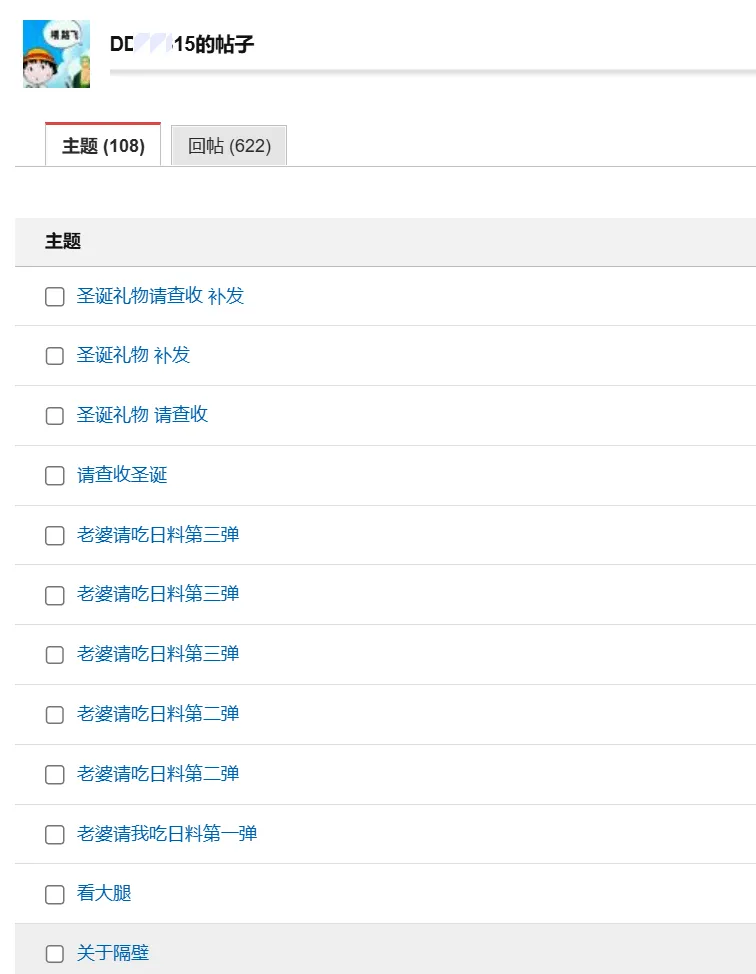Open the 圣诞礼物请查收 补发 post link
The width and height of the screenshot is (756, 974).
point(160,296)
